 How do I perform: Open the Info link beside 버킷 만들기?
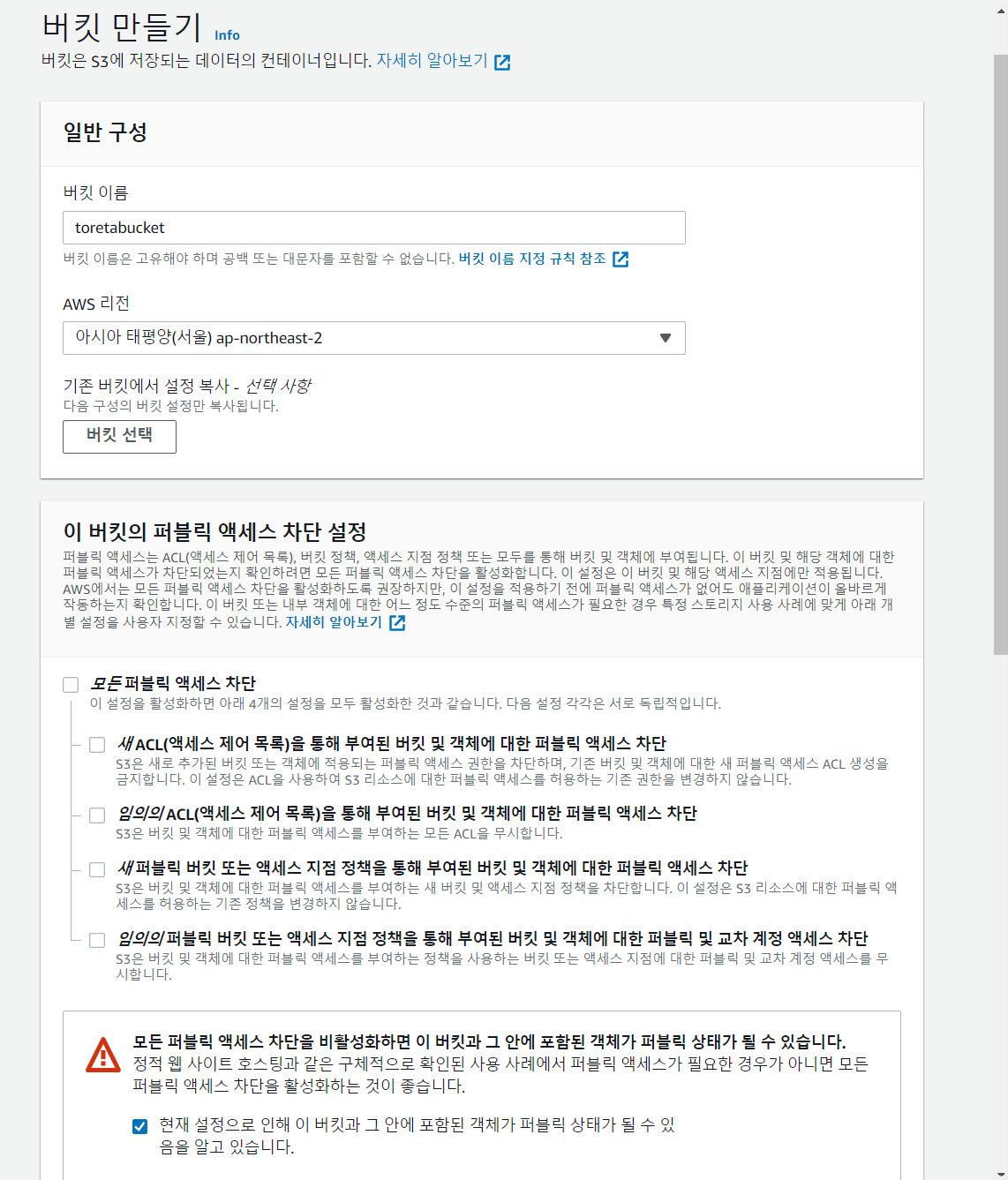227,35
